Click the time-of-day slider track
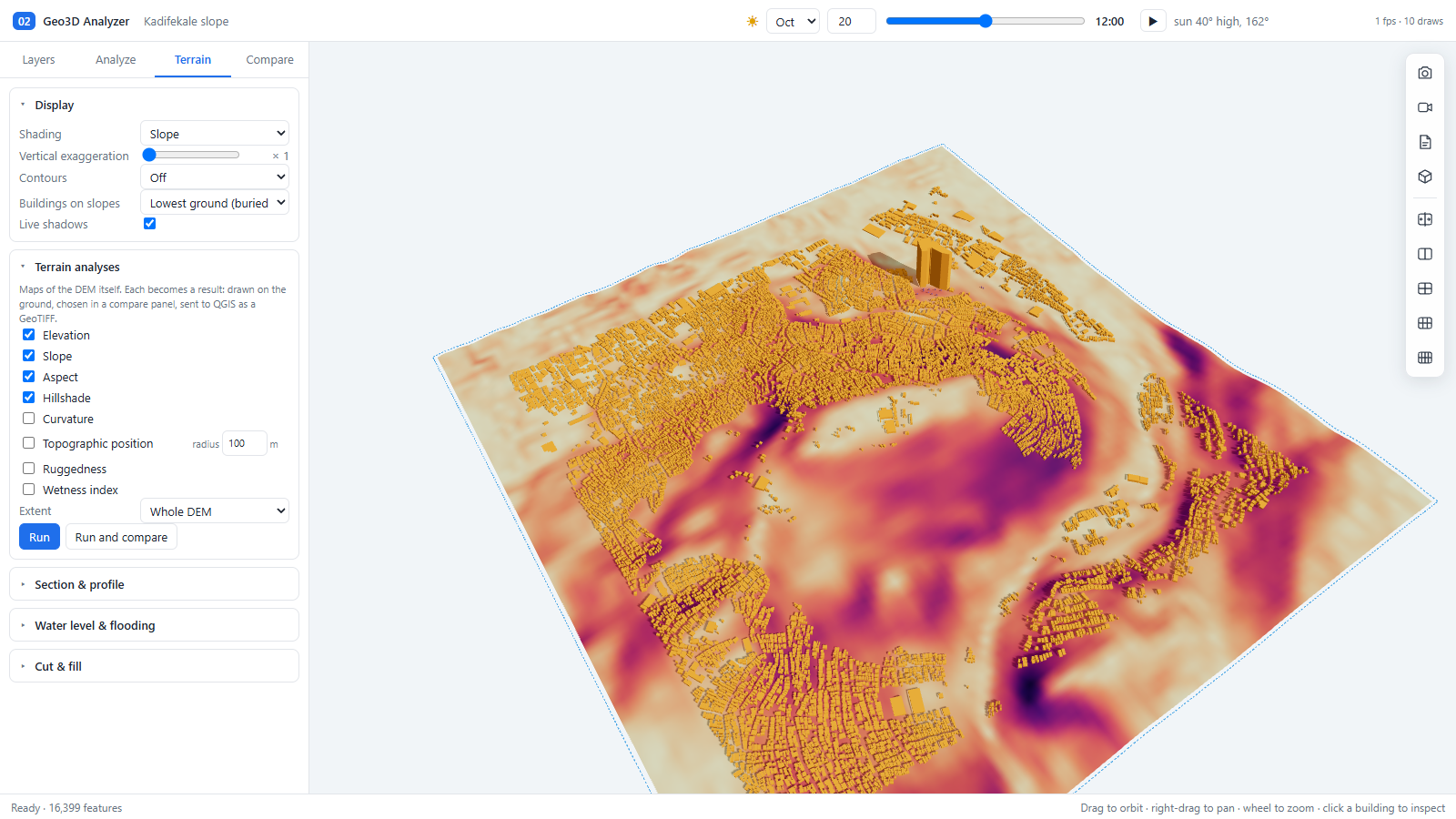1456x819 pixels. [x=986, y=21]
